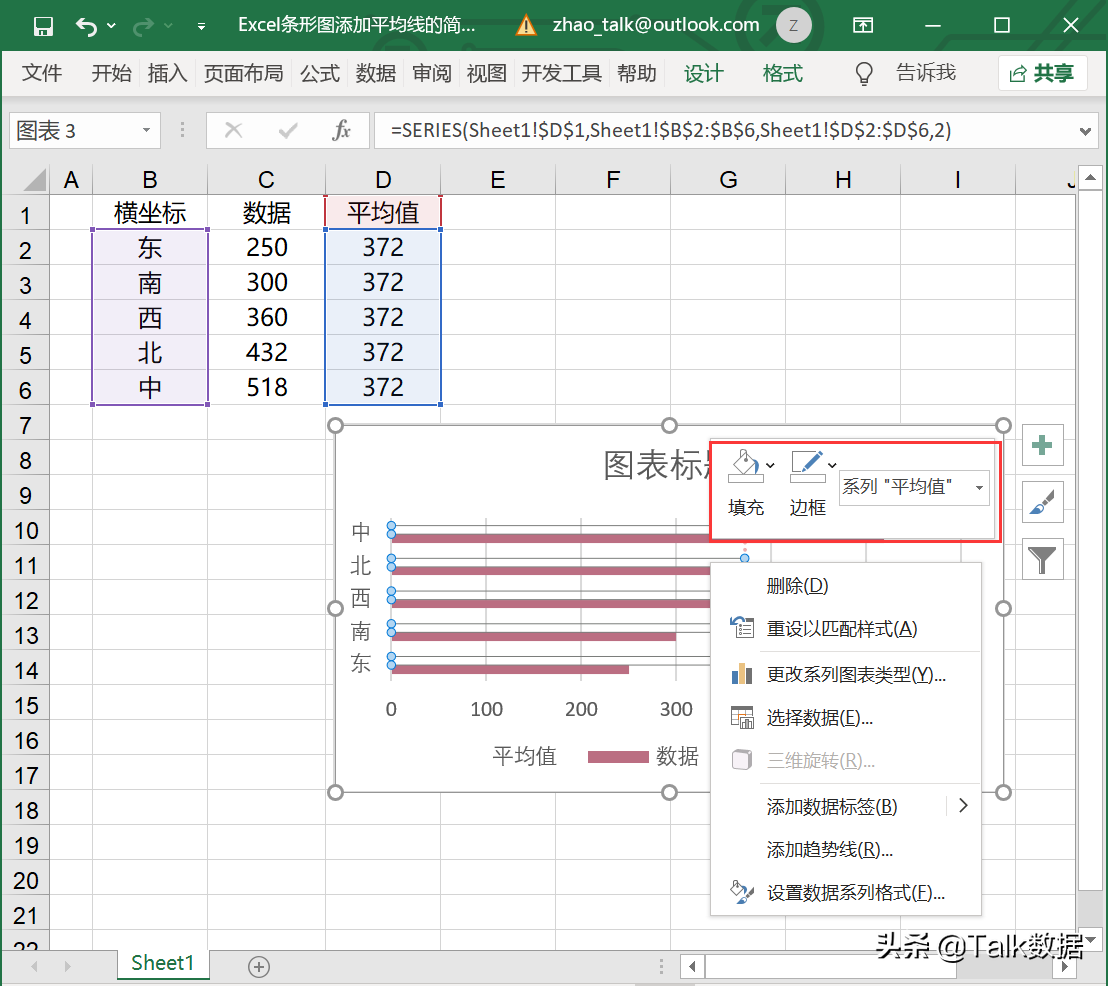
Task: Choose 删除(D) from context menu
Action: click(x=847, y=586)
